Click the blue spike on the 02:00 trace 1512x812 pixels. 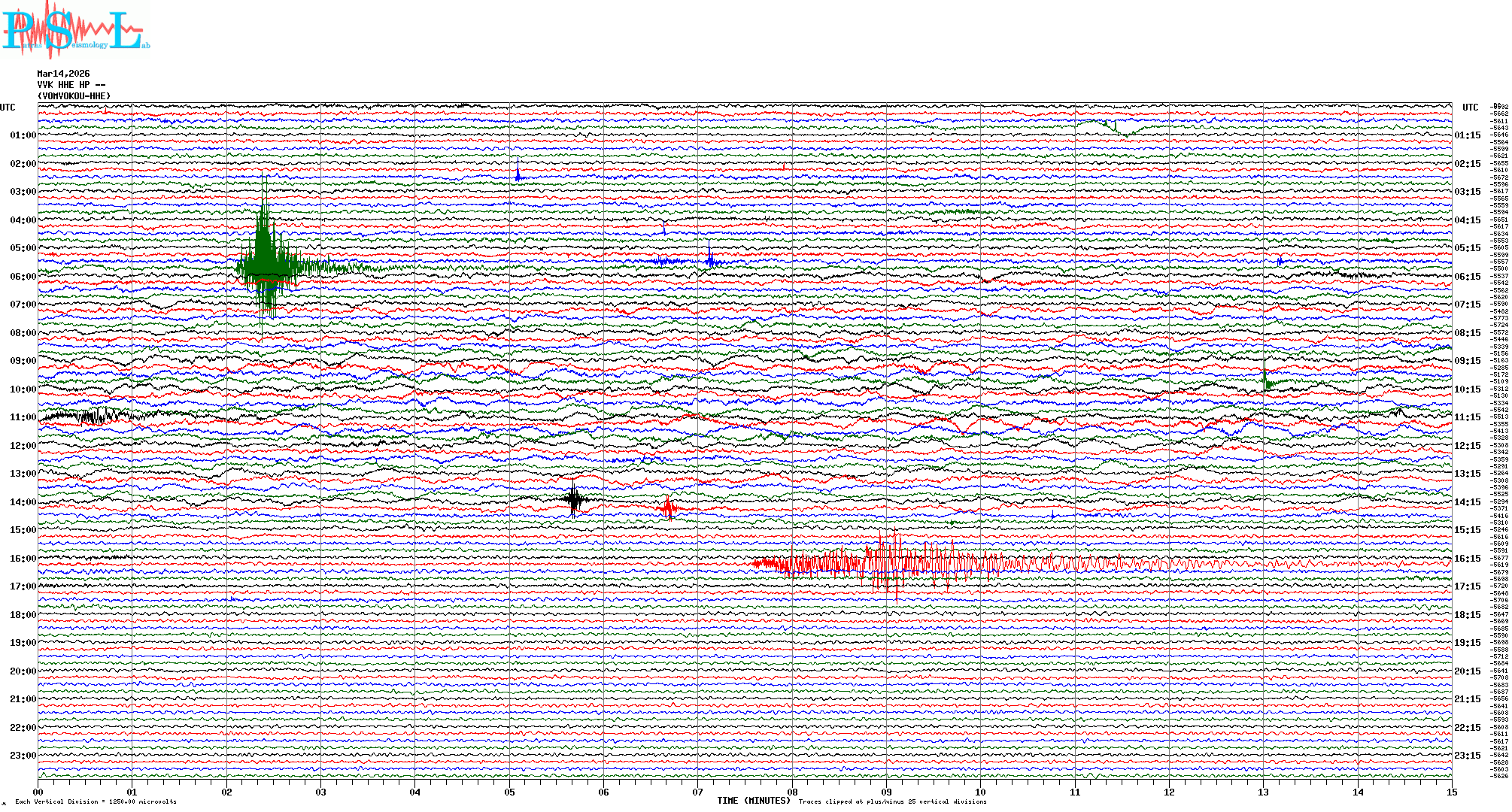[x=518, y=171]
